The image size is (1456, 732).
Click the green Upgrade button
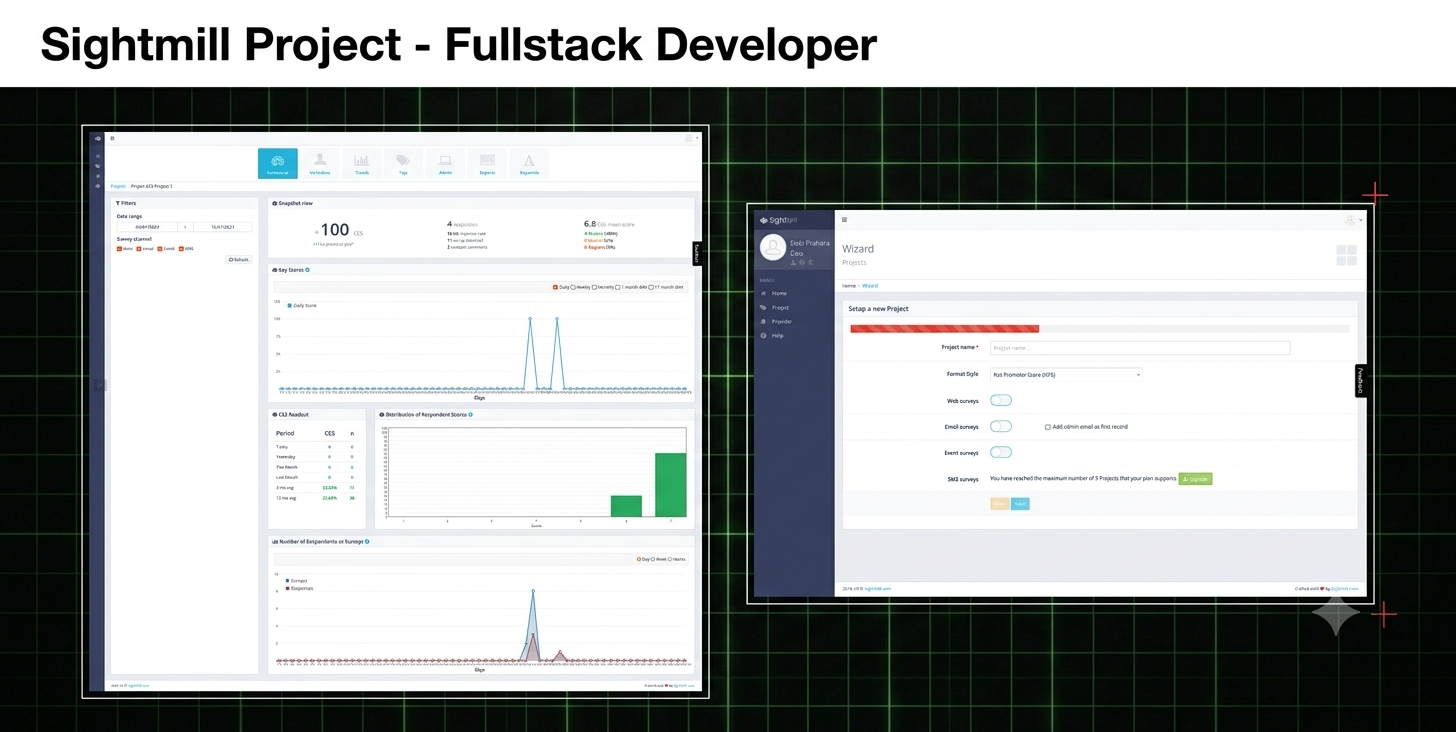pyautogui.click(x=1195, y=479)
